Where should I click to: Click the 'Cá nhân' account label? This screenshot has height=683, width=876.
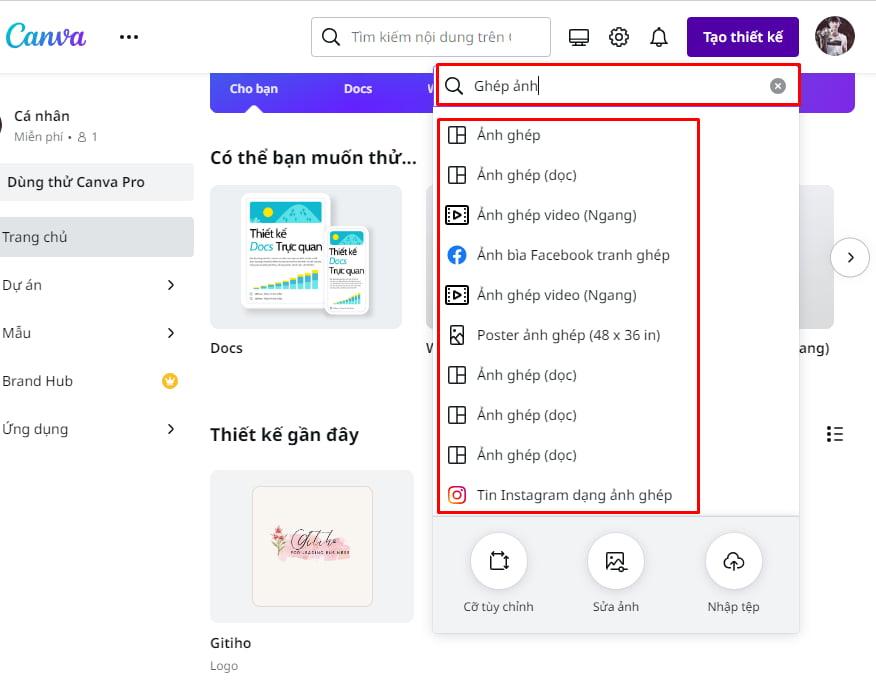[42, 116]
